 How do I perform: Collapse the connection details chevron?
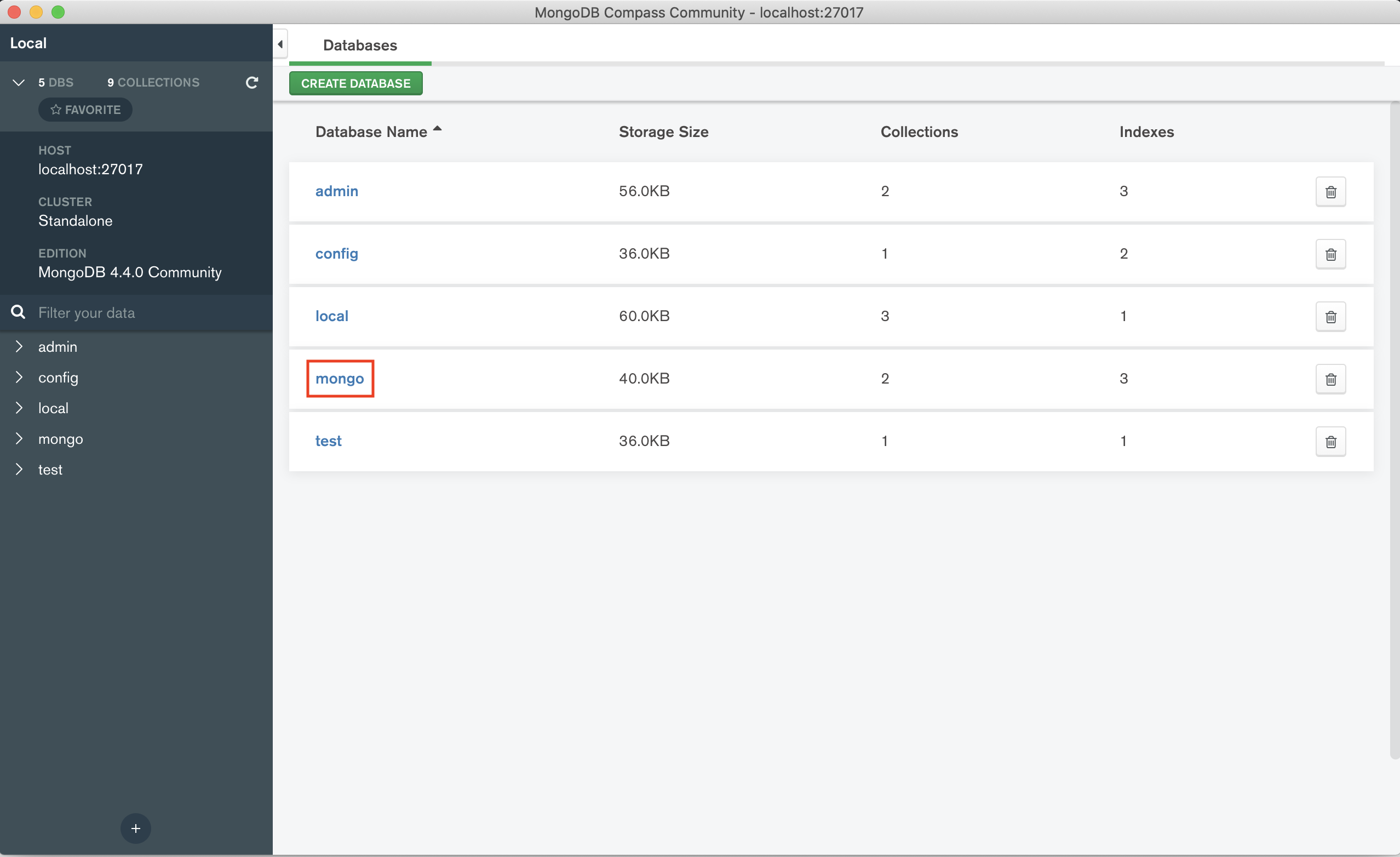pos(18,82)
